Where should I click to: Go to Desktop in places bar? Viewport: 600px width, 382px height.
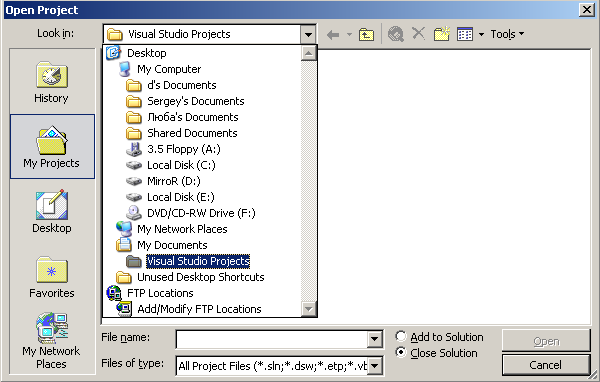[x=52, y=211]
